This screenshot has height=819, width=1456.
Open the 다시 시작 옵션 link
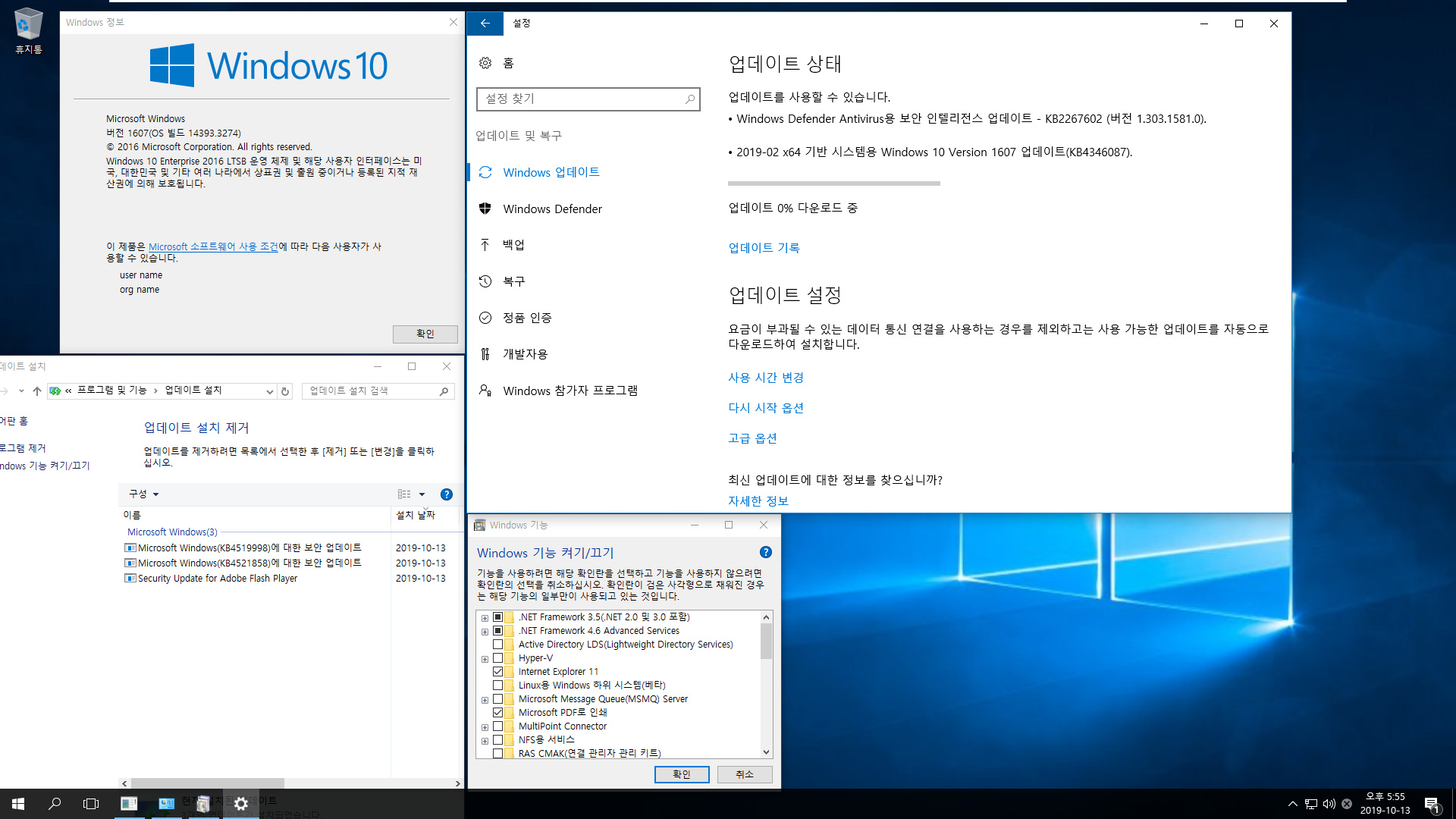pyautogui.click(x=766, y=408)
